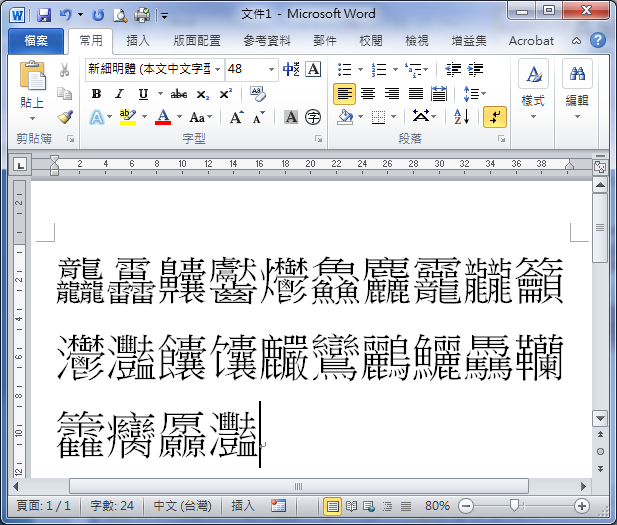Toggle Character Shading button
Image resolution: width=617 pixels, height=525 pixels.
291,117
